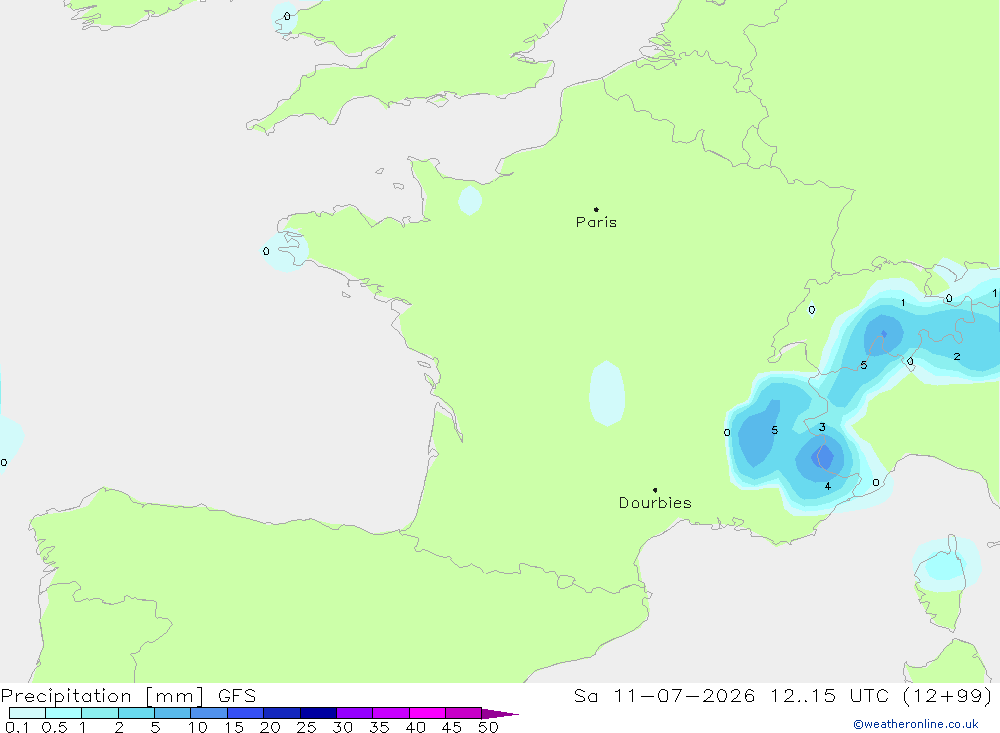Click the Paris city label
This screenshot has width=1000, height=733.
point(596,222)
